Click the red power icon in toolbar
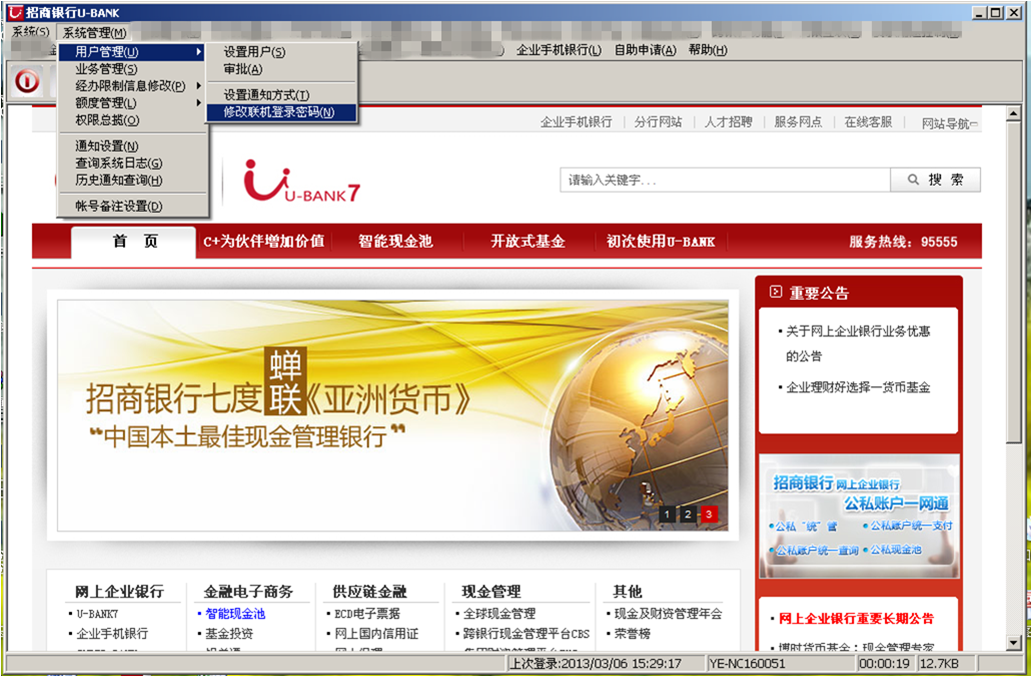The height and width of the screenshot is (677, 1032). point(26,82)
